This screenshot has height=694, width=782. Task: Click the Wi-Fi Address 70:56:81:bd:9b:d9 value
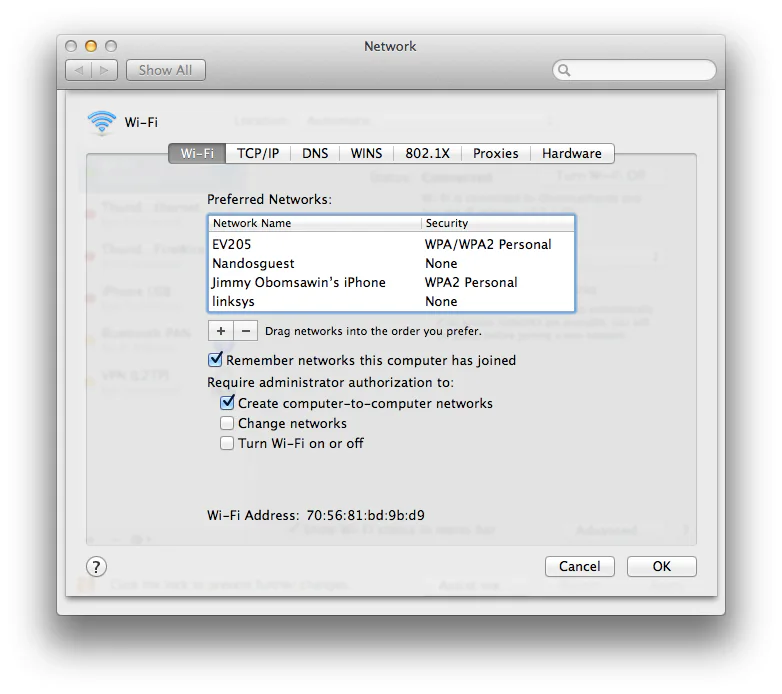coord(366,515)
